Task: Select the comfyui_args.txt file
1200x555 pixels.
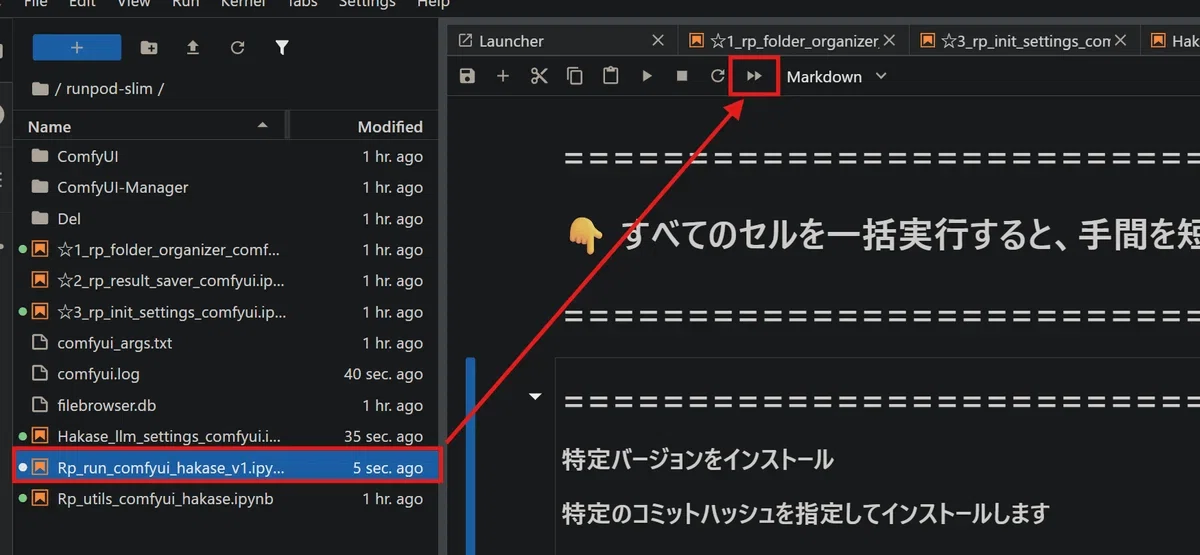Action: (225, 343)
